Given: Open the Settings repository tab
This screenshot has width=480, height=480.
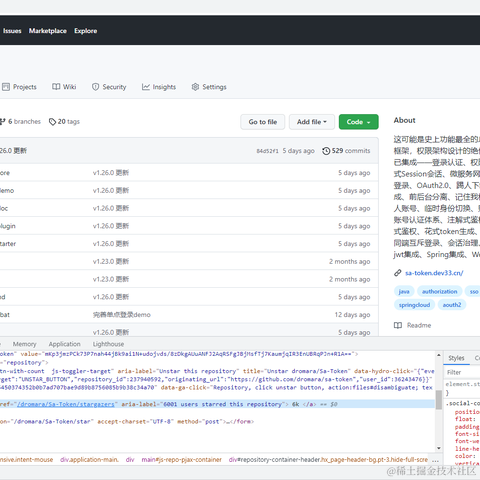Looking at the screenshot, I should click(209, 87).
